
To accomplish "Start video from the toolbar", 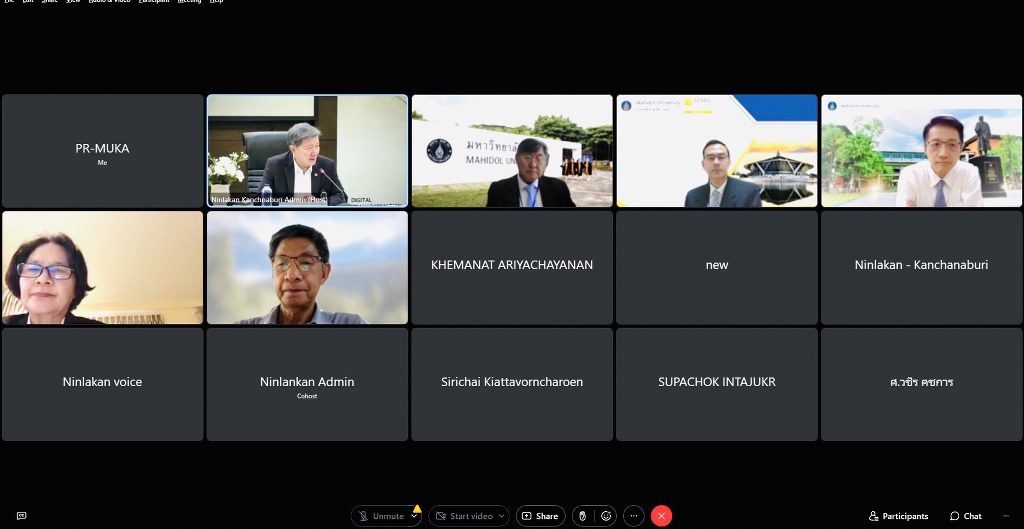I will coord(464,516).
